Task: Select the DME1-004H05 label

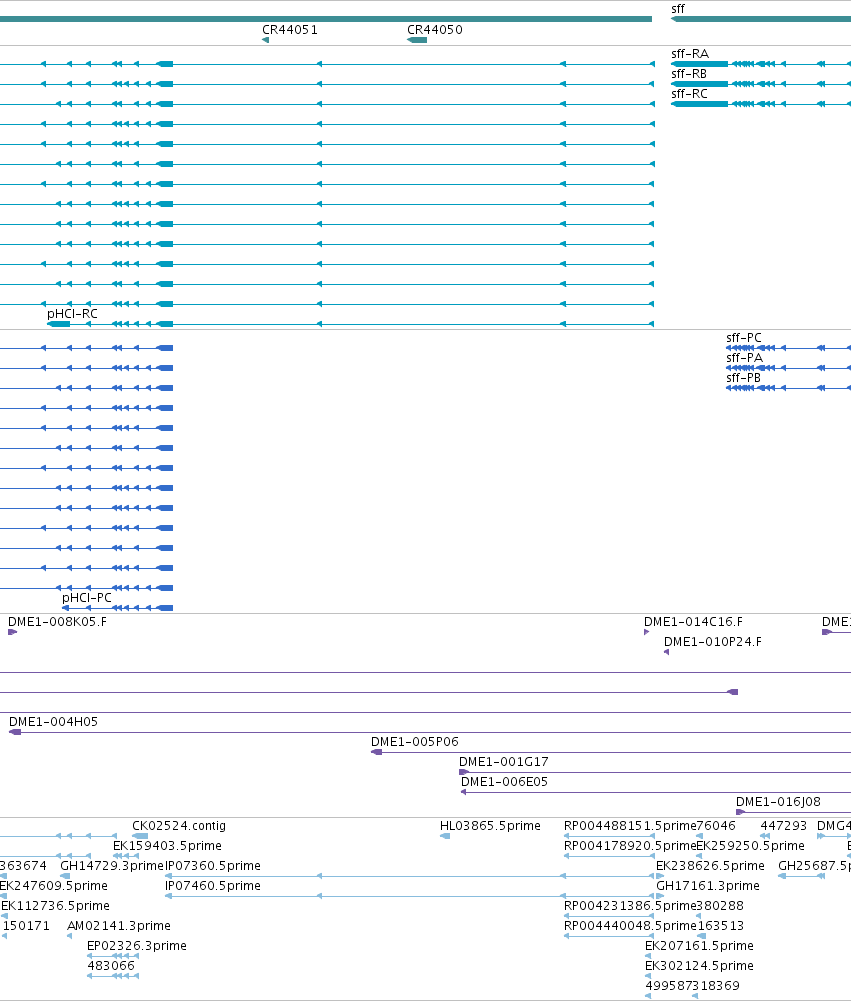Action: click(x=54, y=722)
